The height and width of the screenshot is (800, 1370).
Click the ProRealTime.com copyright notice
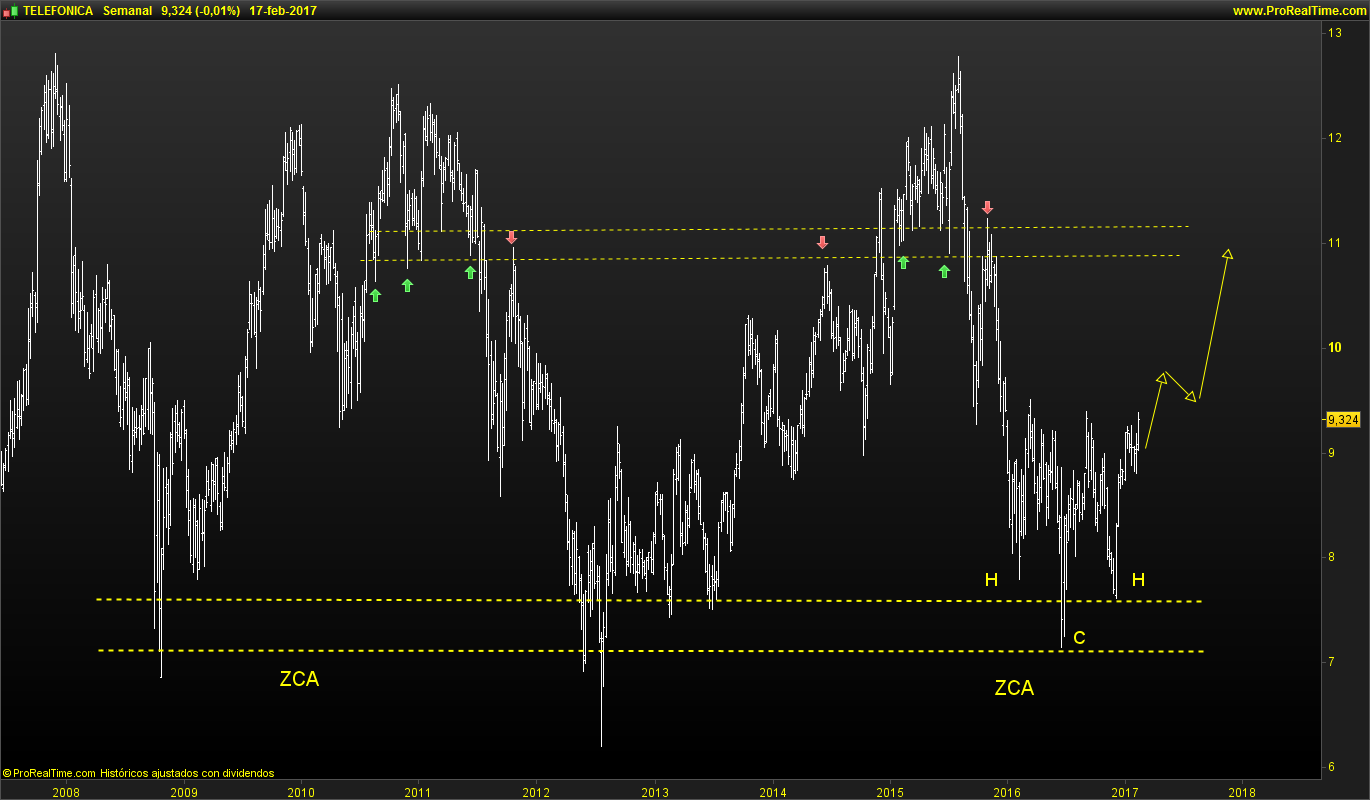138,773
